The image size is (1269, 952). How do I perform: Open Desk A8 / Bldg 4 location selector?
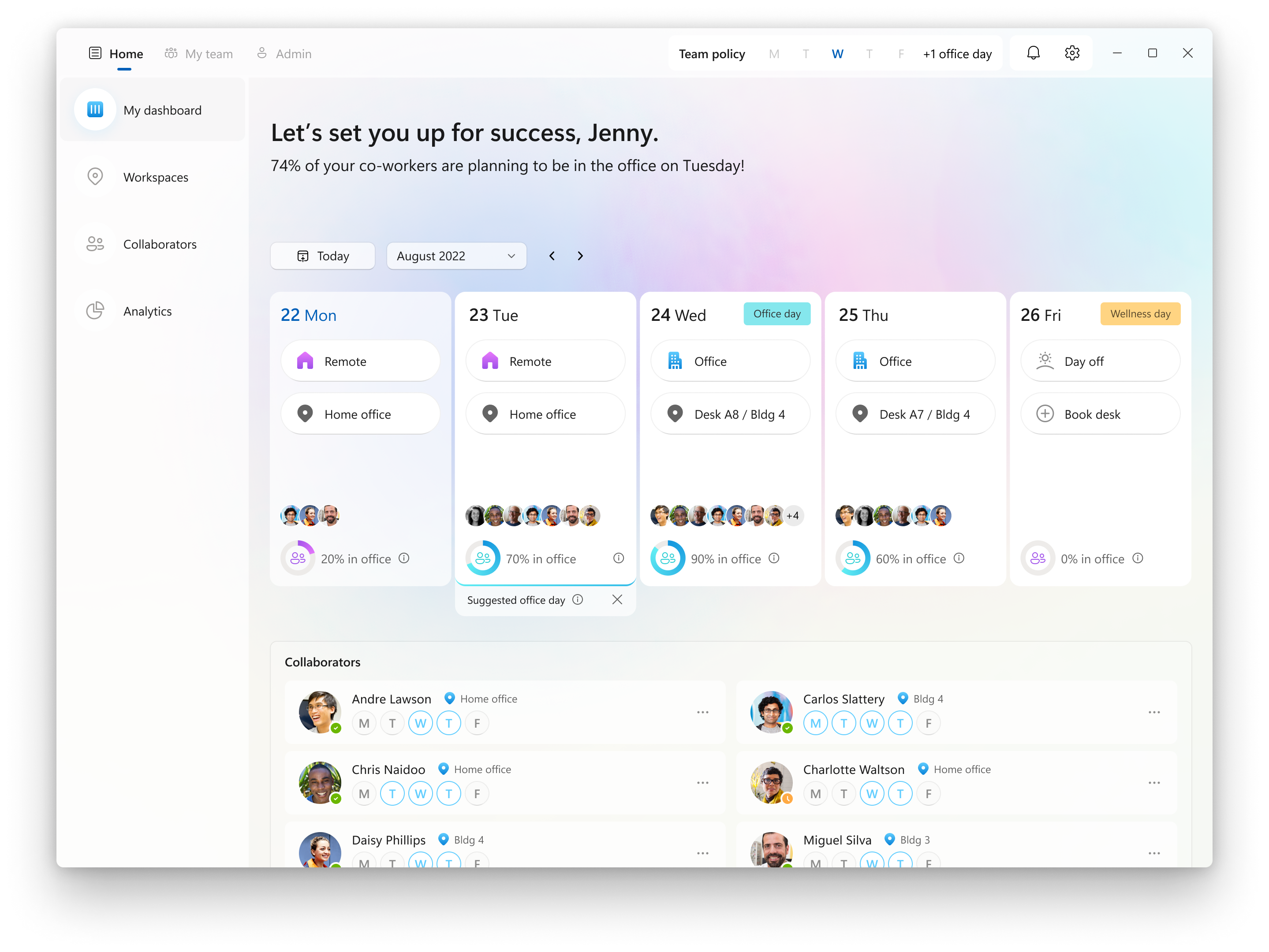coord(730,413)
